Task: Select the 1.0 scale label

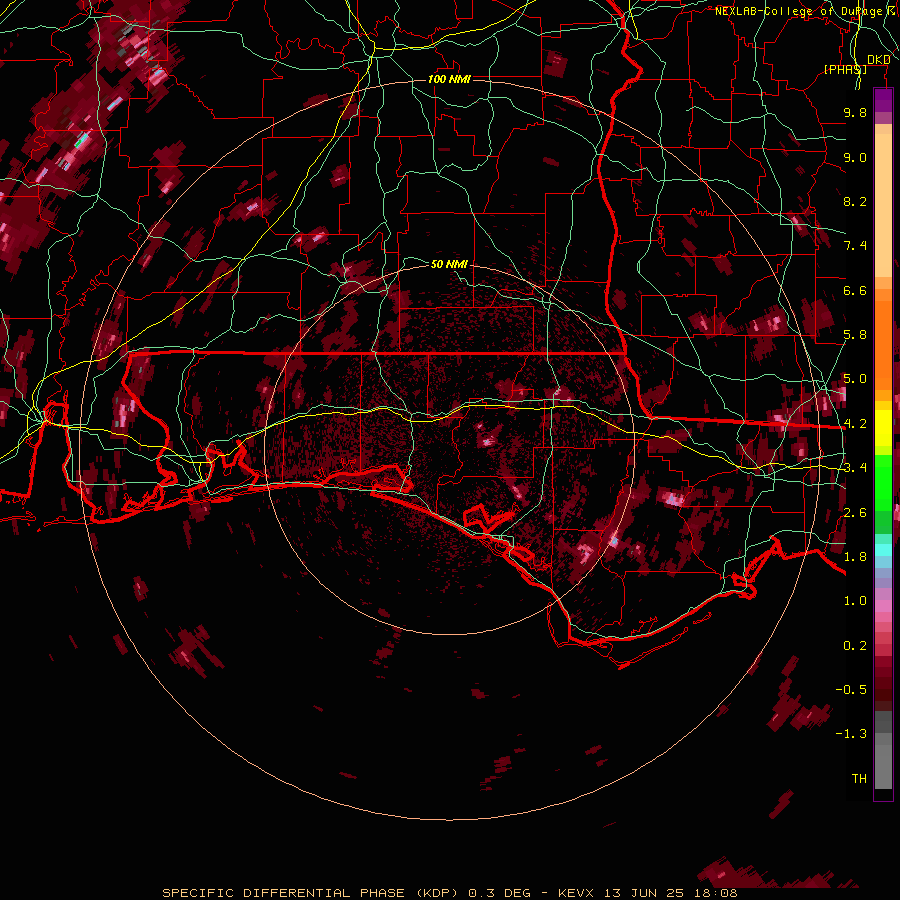Action: tap(855, 601)
